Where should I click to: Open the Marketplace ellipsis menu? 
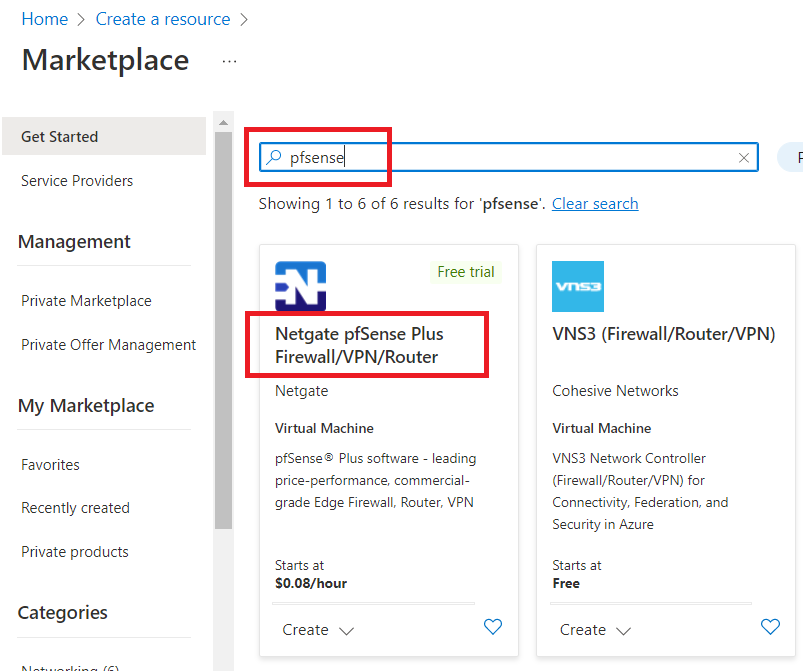point(230,61)
